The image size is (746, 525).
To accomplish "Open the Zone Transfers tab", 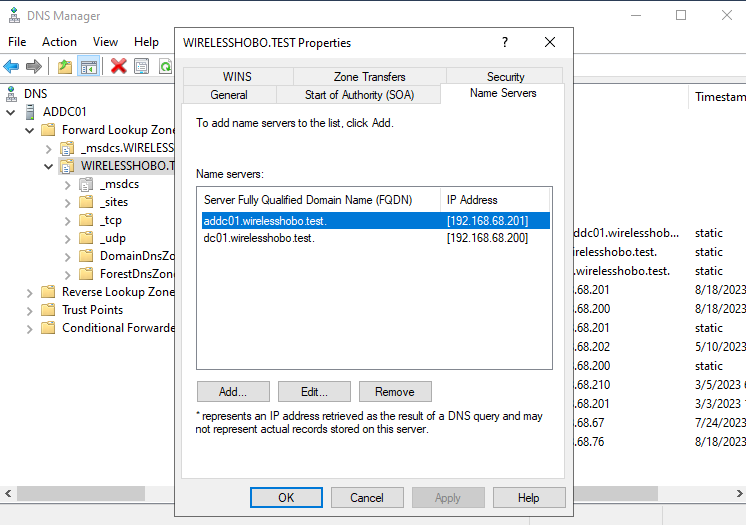I will [x=369, y=77].
